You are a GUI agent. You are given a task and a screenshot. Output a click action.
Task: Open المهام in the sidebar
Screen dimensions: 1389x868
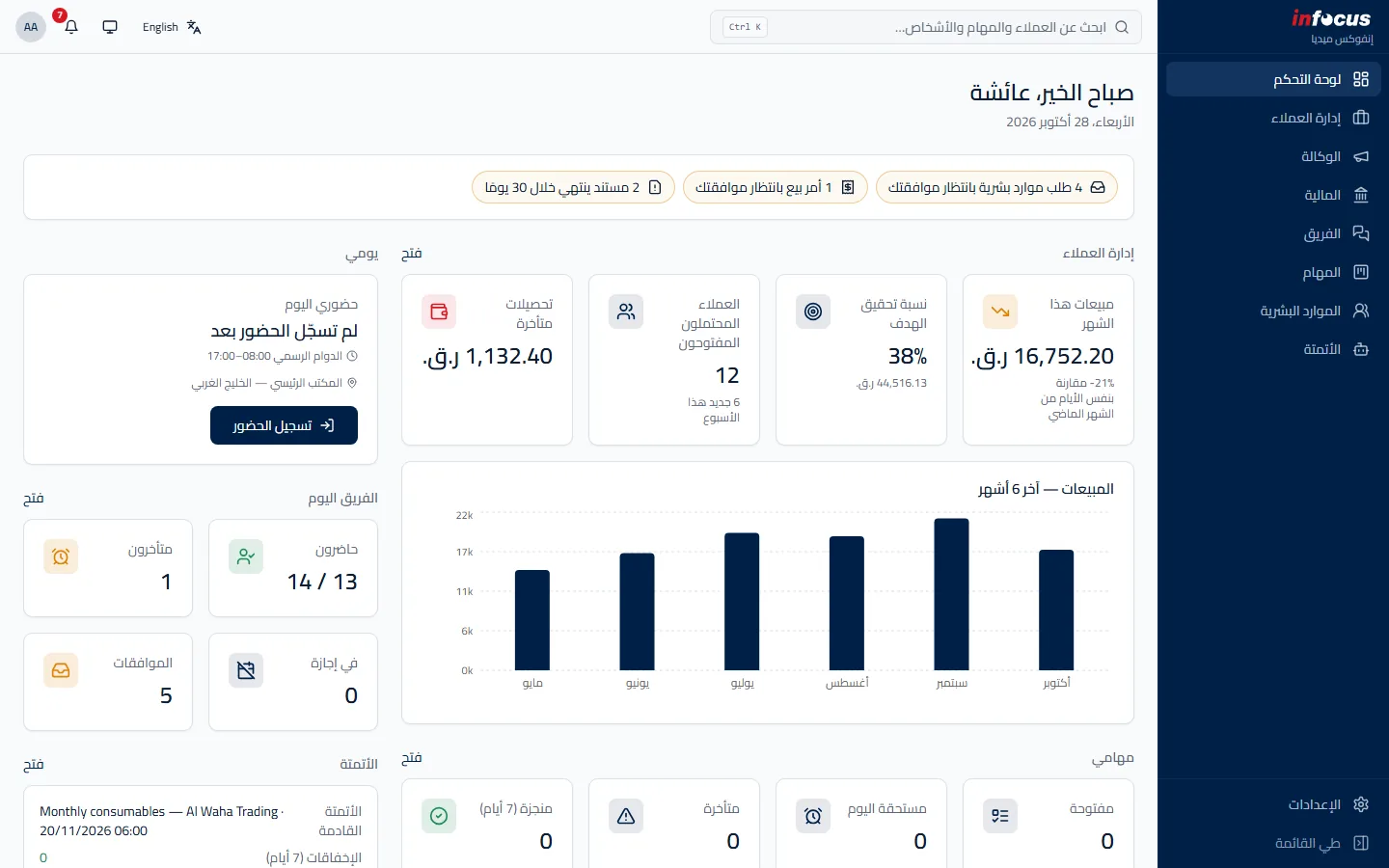click(1273, 272)
